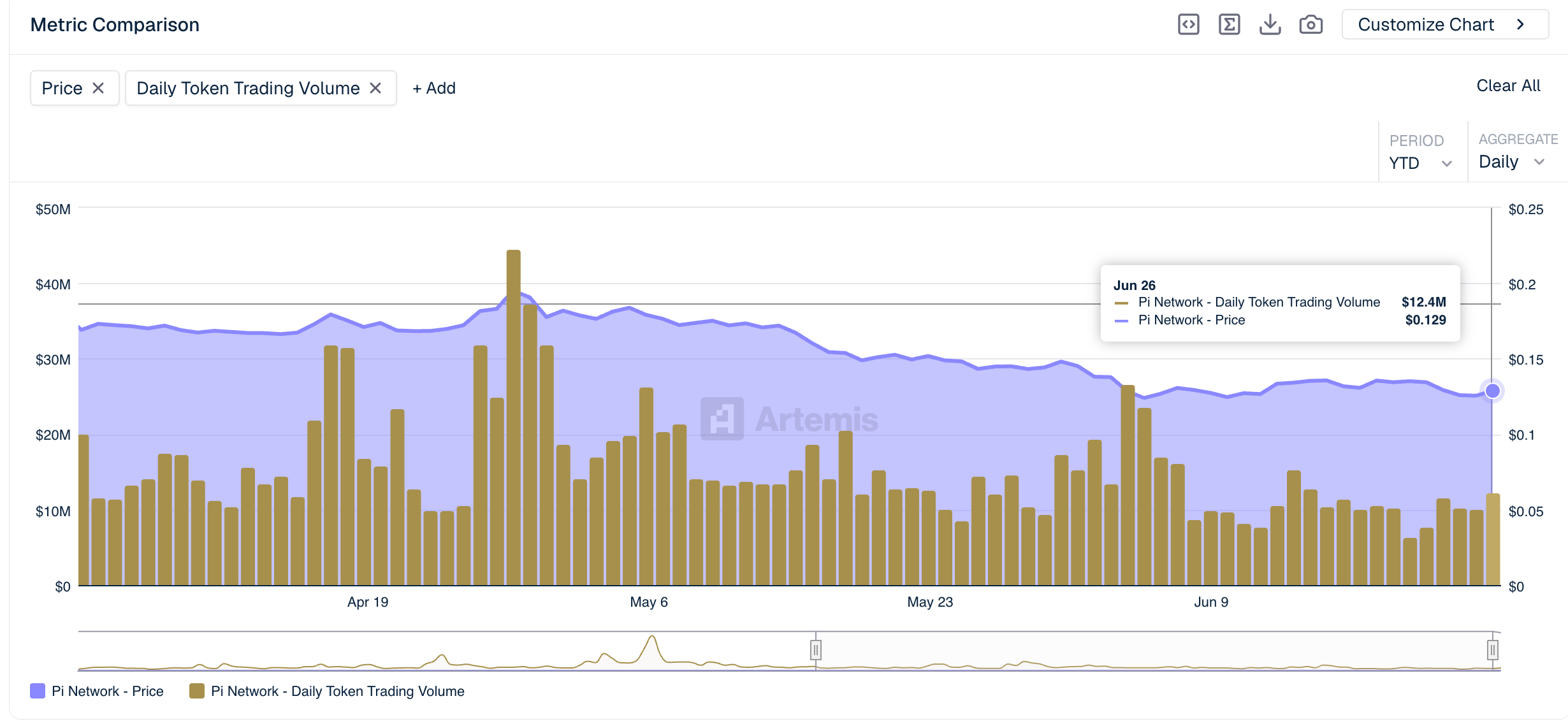Click the sigma formula icon

tap(1229, 25)
